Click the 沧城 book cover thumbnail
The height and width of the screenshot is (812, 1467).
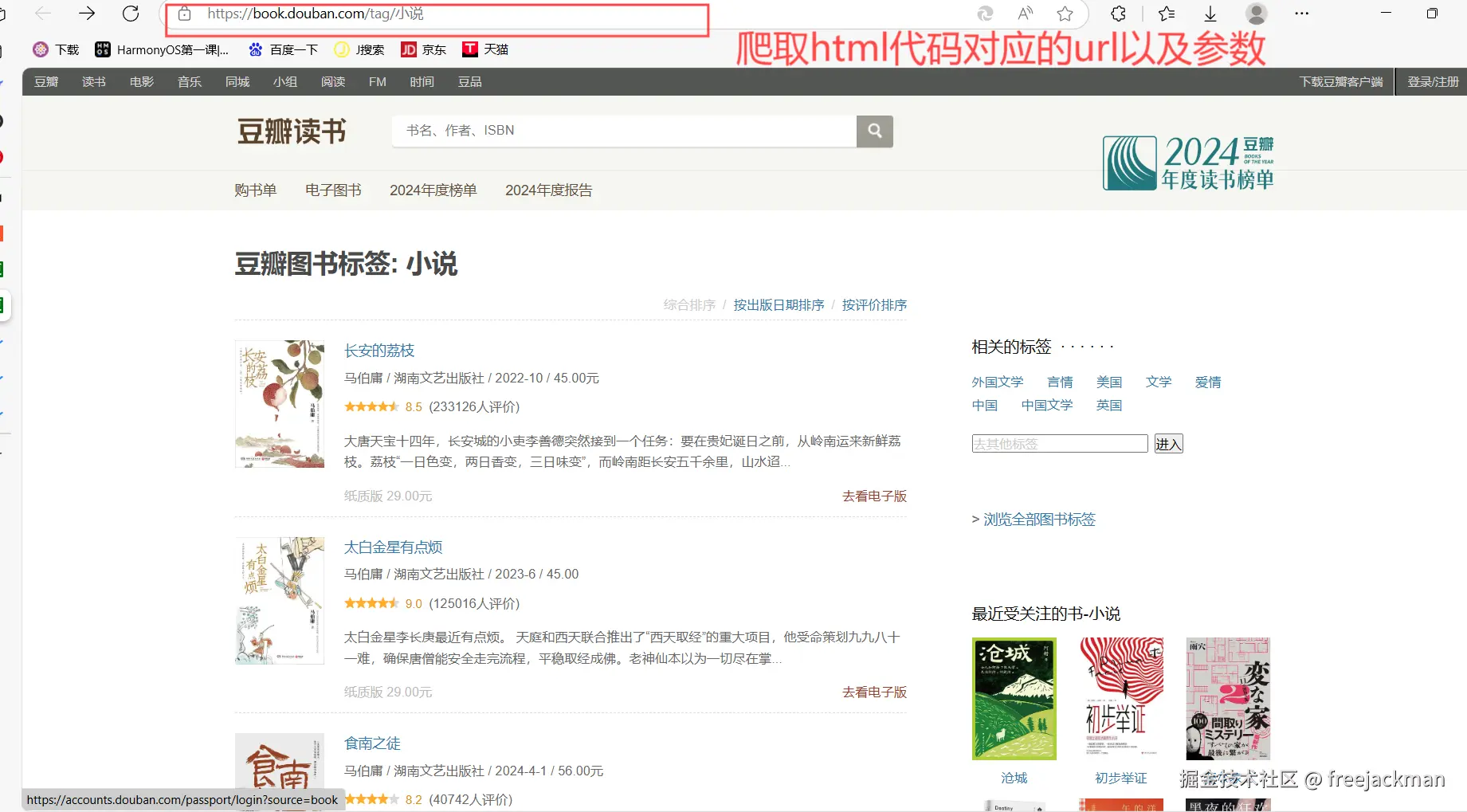pos(1014,699)
